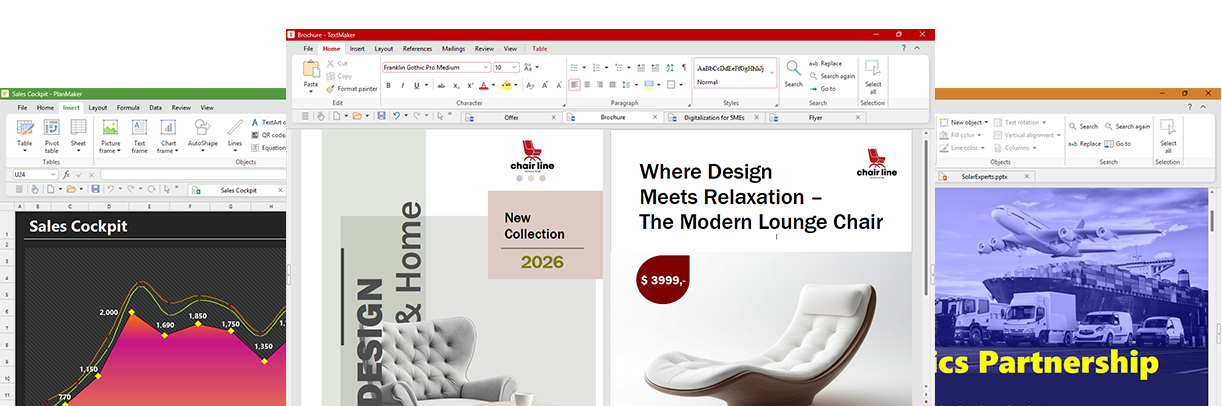1222x406 pixels.
Task: Open Change case Aa dropdown
Action: (530, 67)
